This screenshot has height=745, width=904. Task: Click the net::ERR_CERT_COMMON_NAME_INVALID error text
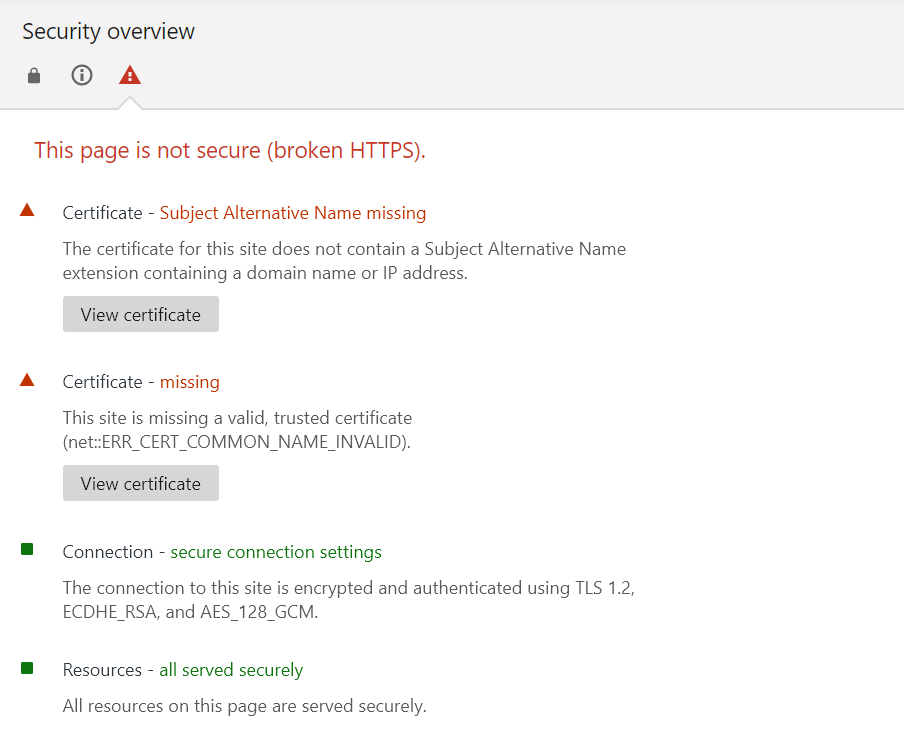(236, 441)
